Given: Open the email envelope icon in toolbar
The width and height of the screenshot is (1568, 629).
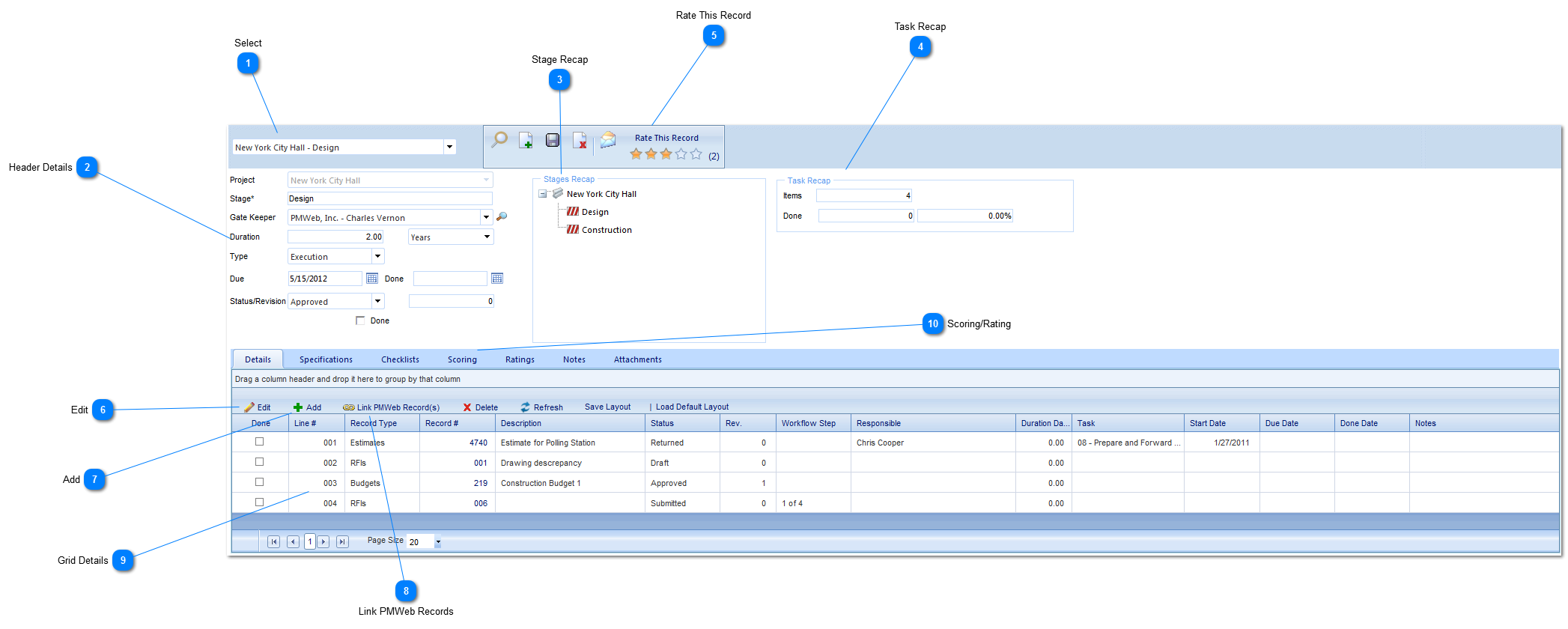Looking at the screenshot, I should pyautogui.click(x=608, y=139).
